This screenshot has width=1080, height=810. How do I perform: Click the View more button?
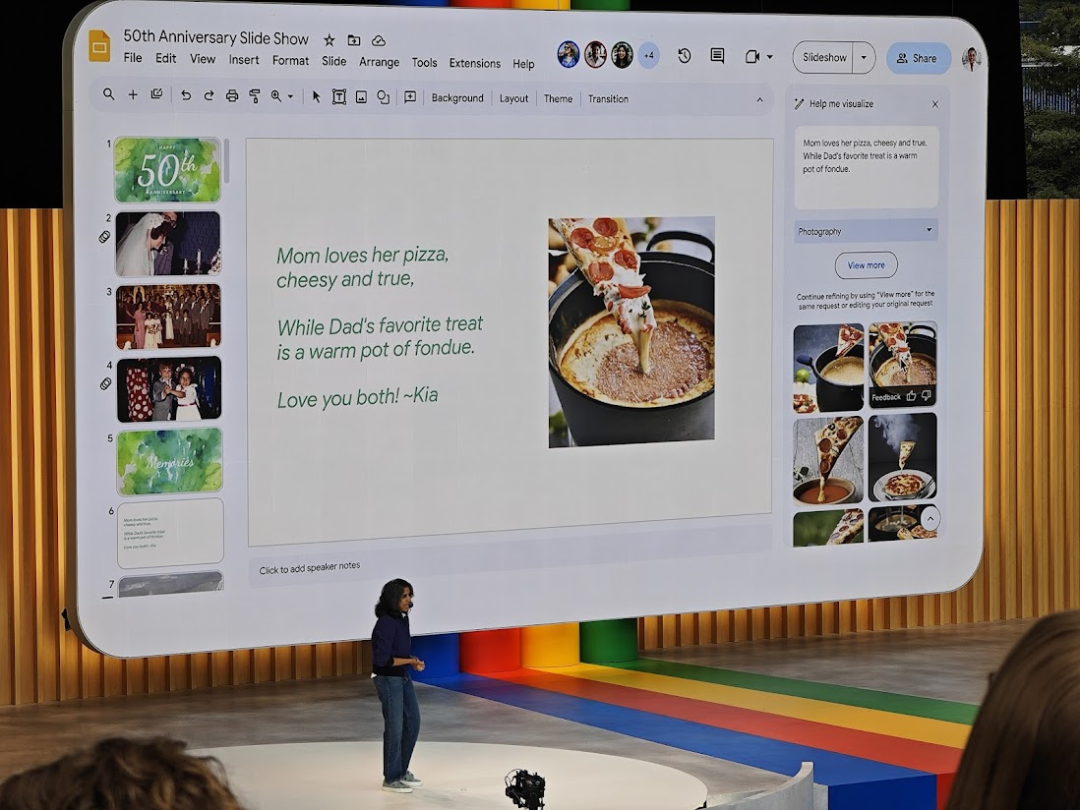(866, 265)
